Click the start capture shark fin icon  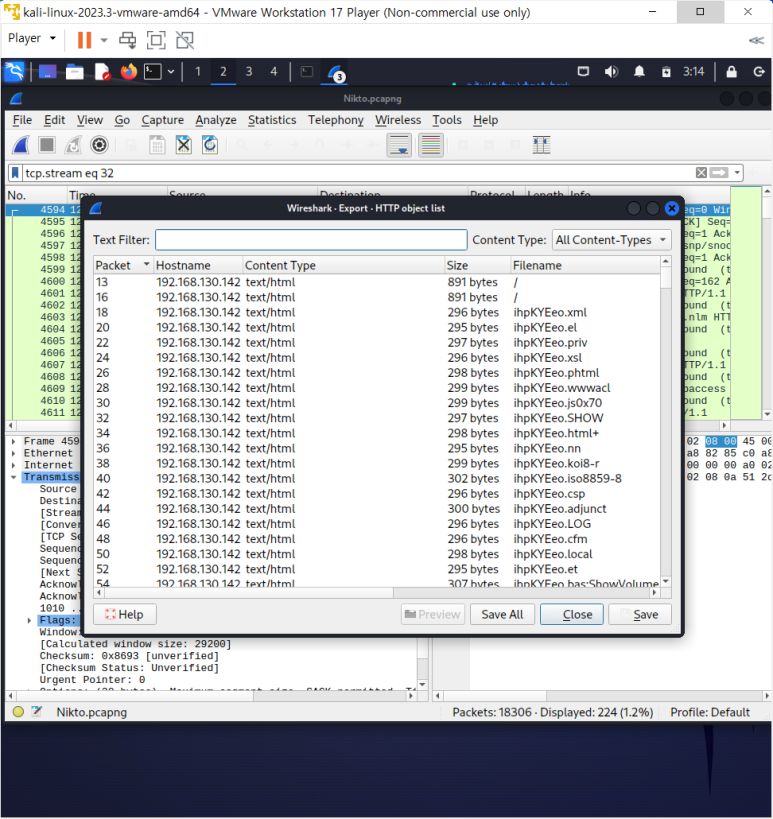(21, 145)
